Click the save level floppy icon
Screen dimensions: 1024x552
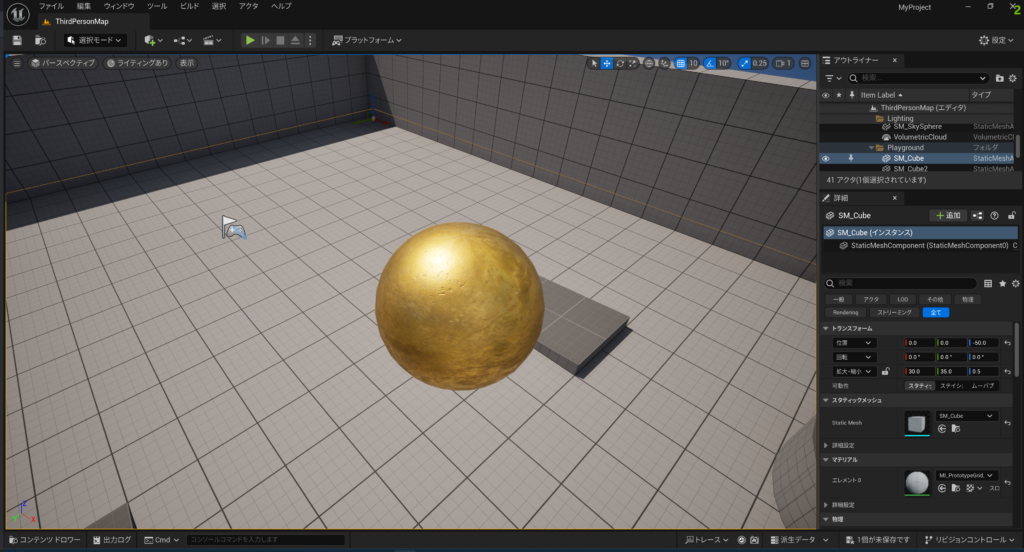[17, 40]
